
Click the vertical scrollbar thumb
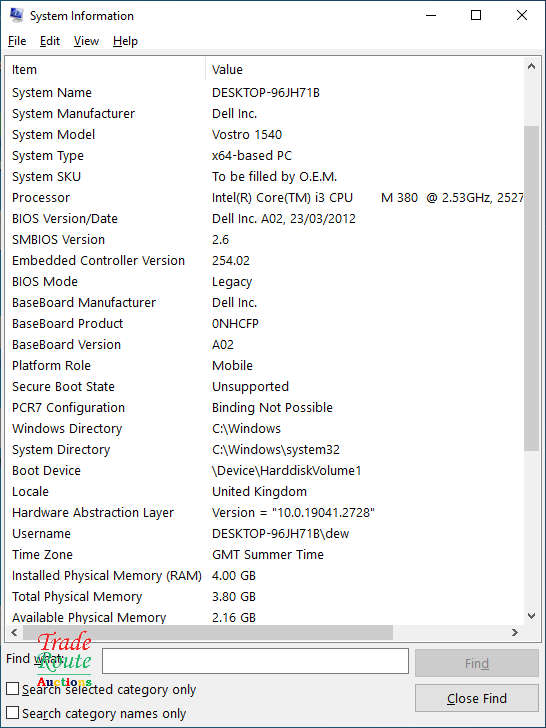pyautogui.click(x=532, y=288)
